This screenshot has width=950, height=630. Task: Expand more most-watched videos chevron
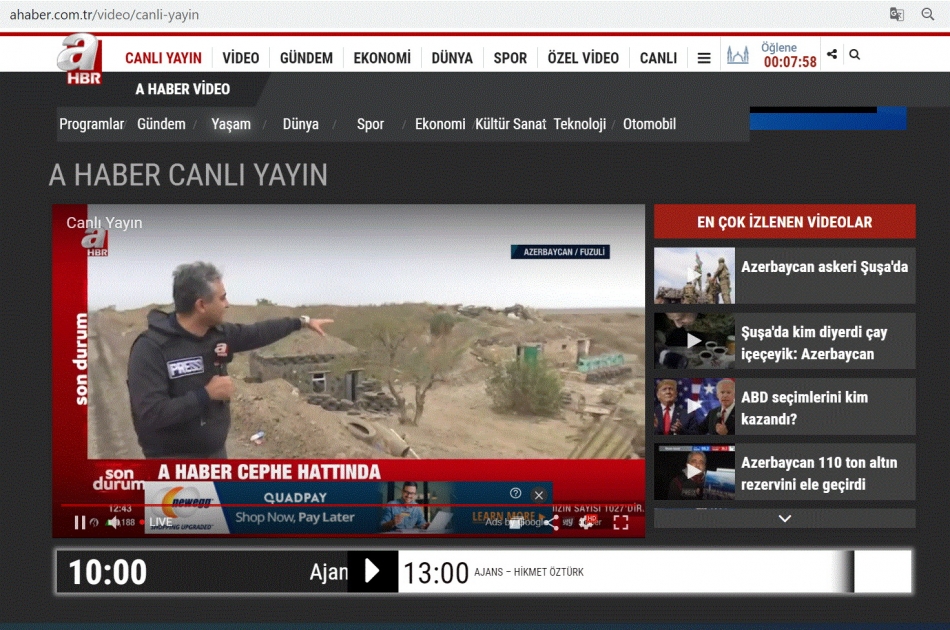click(x=785, y=519)
